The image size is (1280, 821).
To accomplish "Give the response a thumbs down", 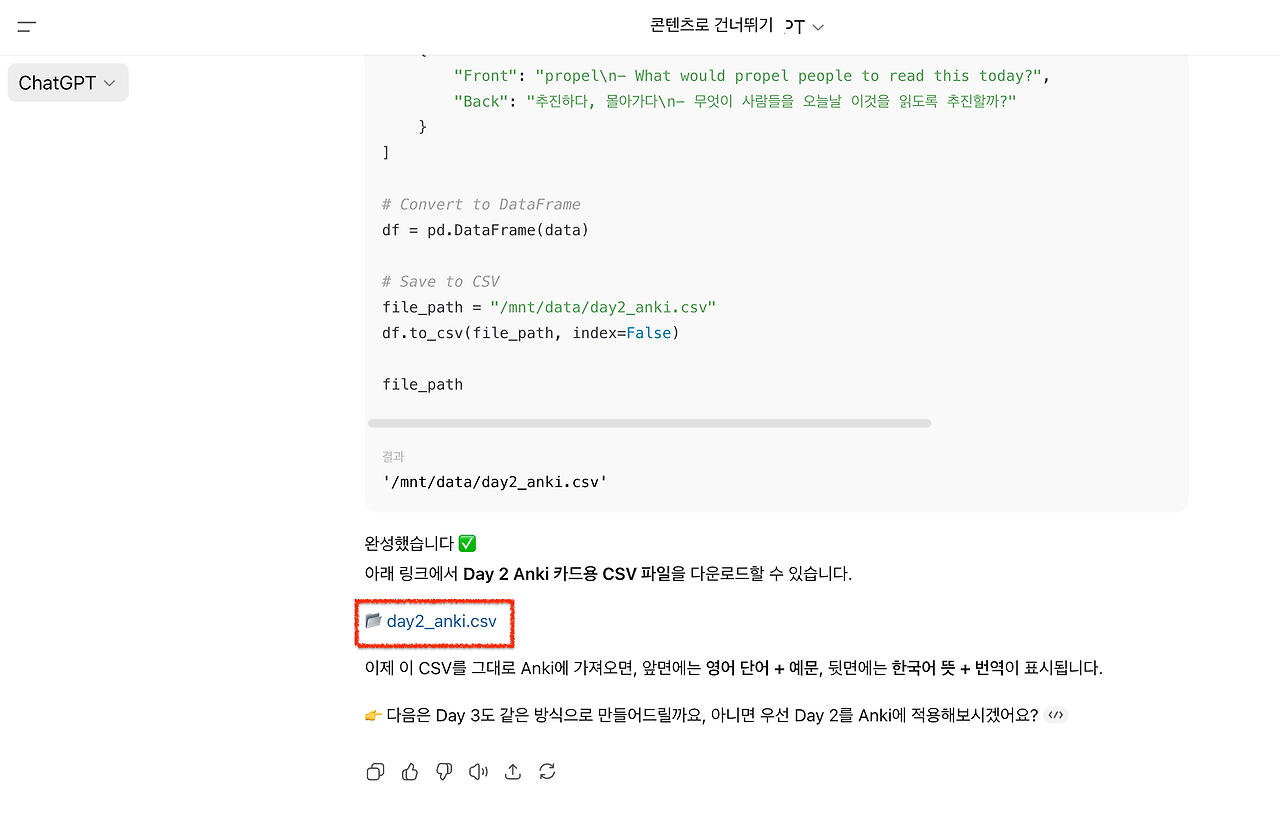I will click(x=444, y=771).
